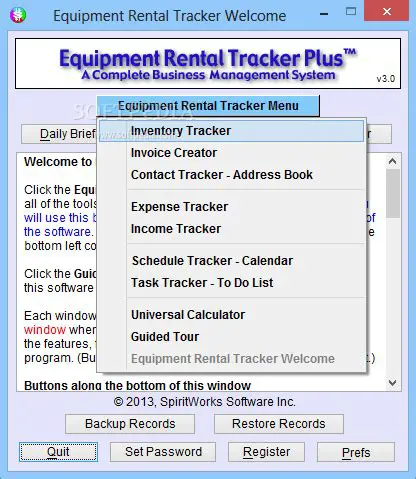Minimize the Equipment Rental Tracker window
This screenshot has width=416, height=479.
pos(324,13)
